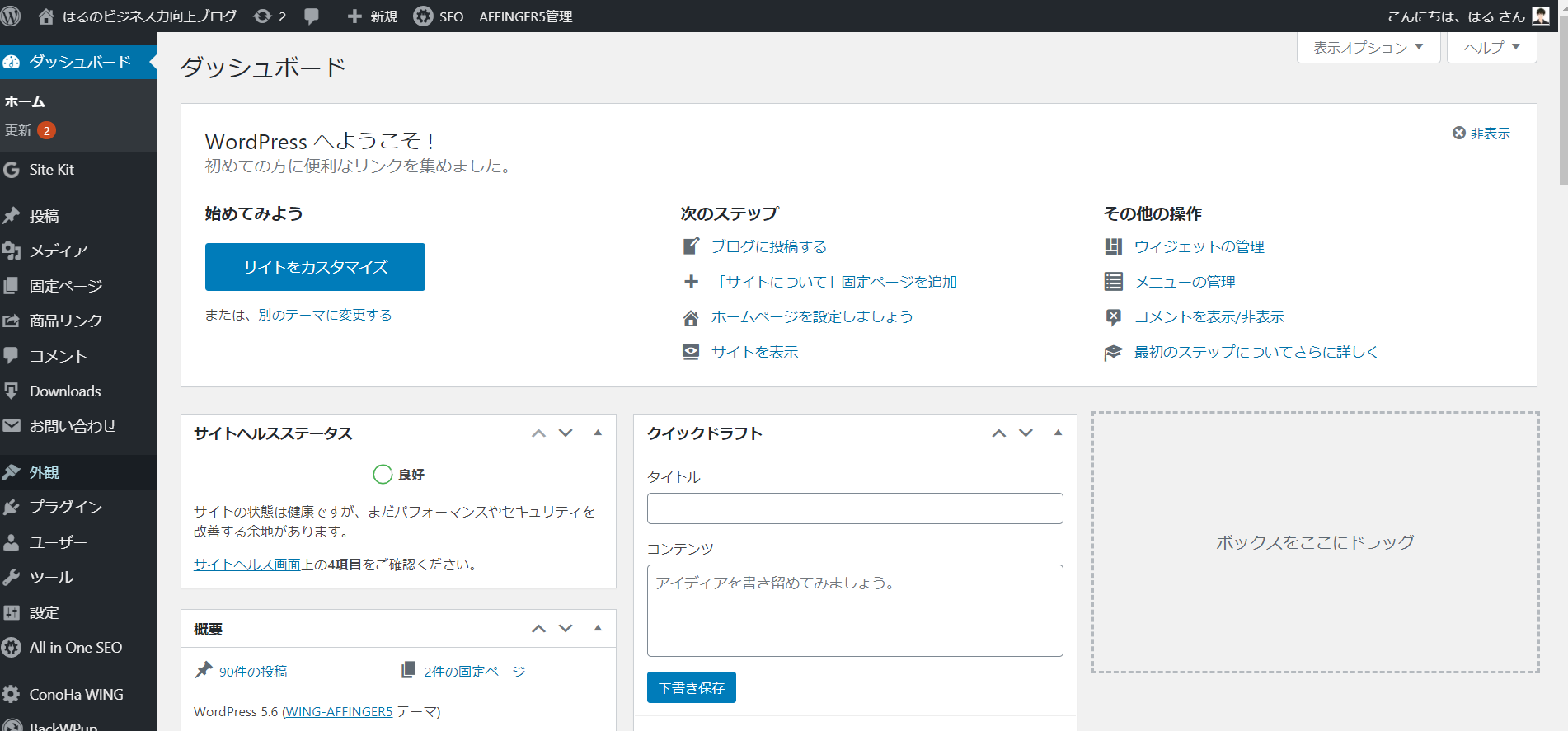Open the SEO gear icon in the admin bar
The width and height of the screenshot is (1568, 731).
423,16
